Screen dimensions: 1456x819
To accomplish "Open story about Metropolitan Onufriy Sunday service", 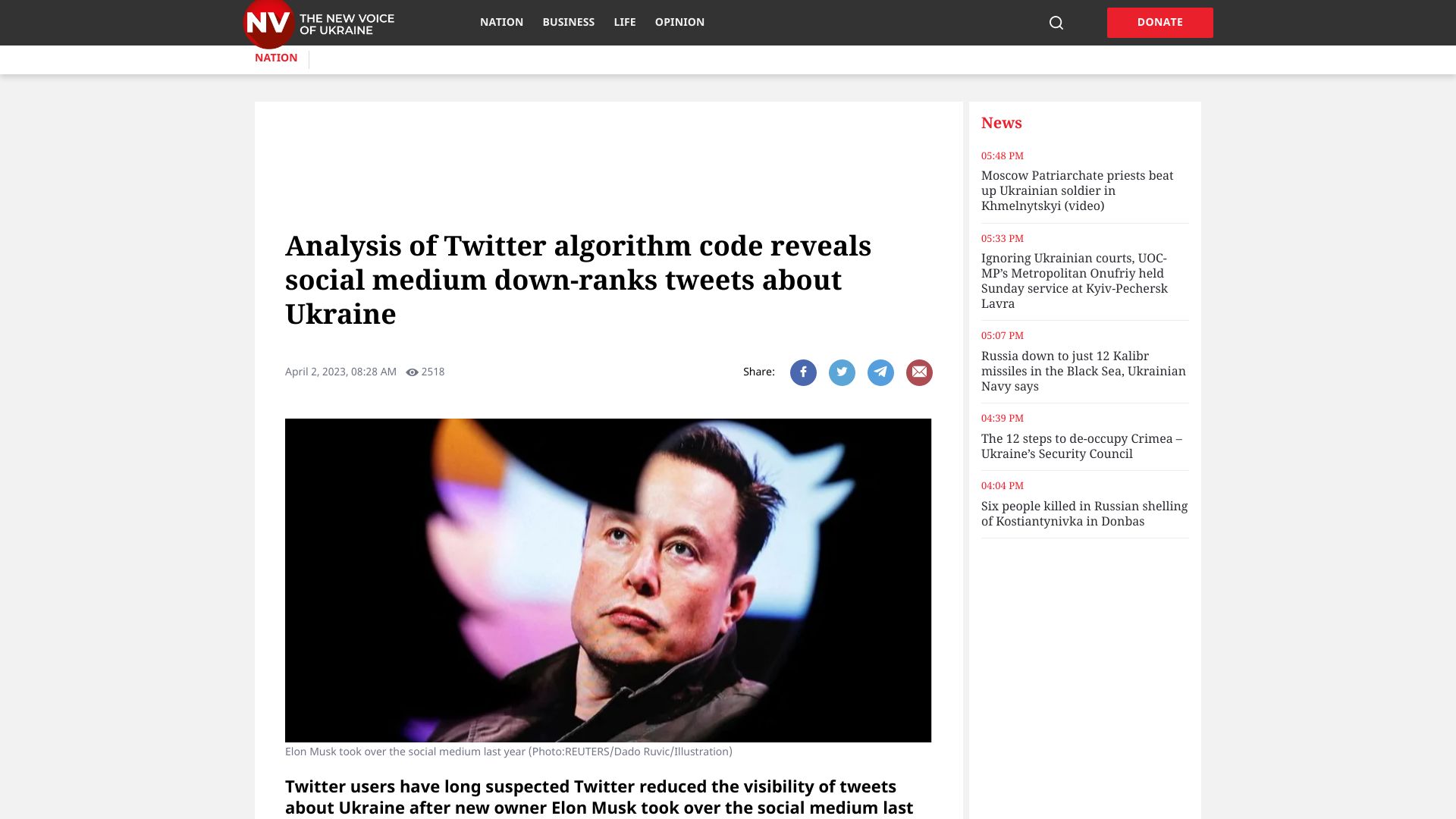I will (1075, 281).
